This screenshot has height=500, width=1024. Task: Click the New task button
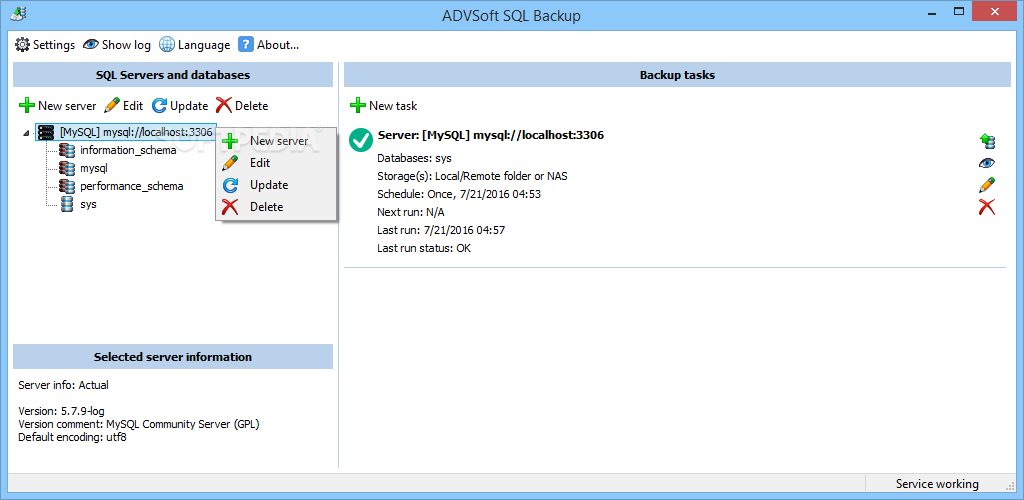tap(383, 106)
